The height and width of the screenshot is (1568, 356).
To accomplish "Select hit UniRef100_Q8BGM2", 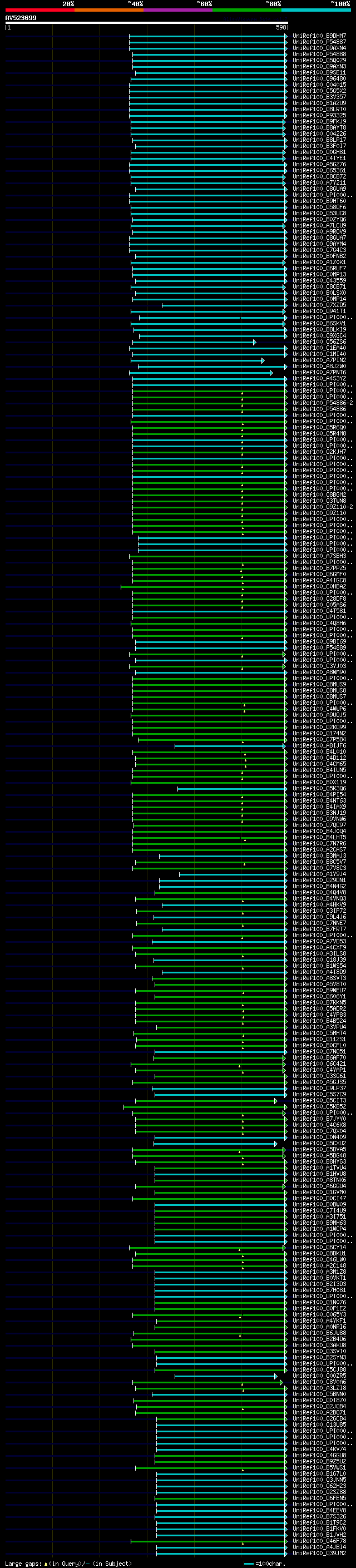I will click(x=319, y=494).
